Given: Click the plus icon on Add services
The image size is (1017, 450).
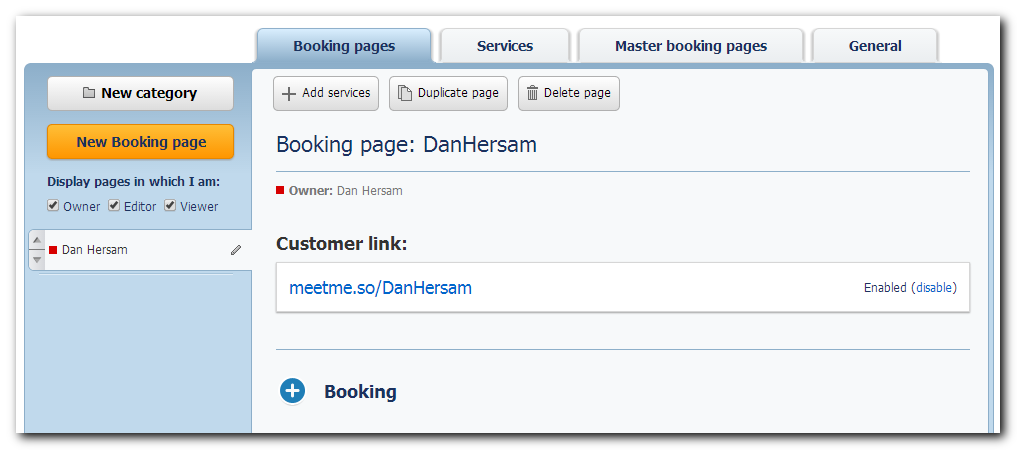Looking at the screenshot, I should (x=289, y=93).
